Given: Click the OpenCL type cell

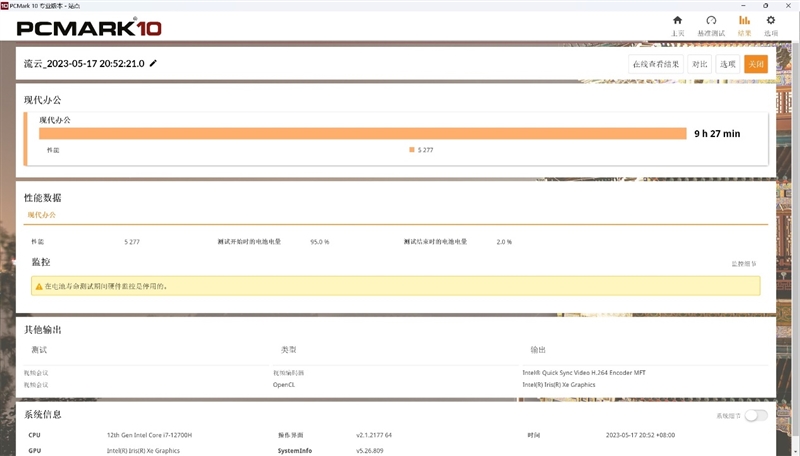Looking at the screenshot, I should coord(284,385).
